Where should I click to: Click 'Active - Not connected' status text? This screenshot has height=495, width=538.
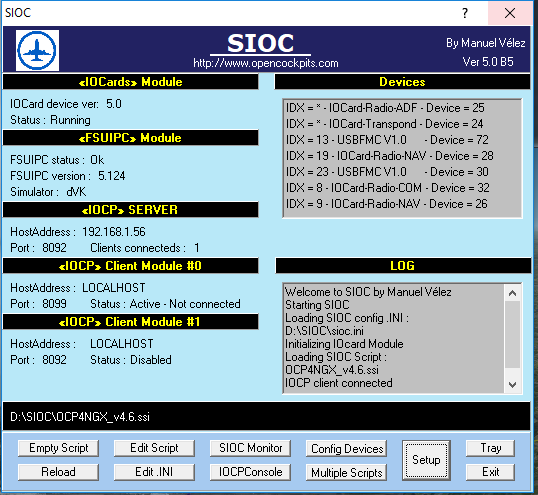[185, 304]
